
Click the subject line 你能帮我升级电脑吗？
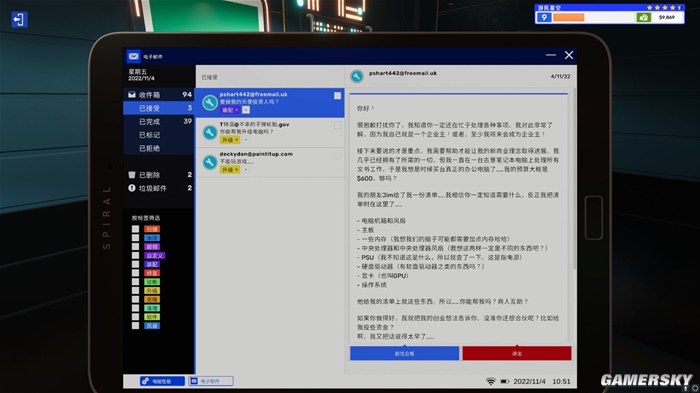(x=246, y=132)
